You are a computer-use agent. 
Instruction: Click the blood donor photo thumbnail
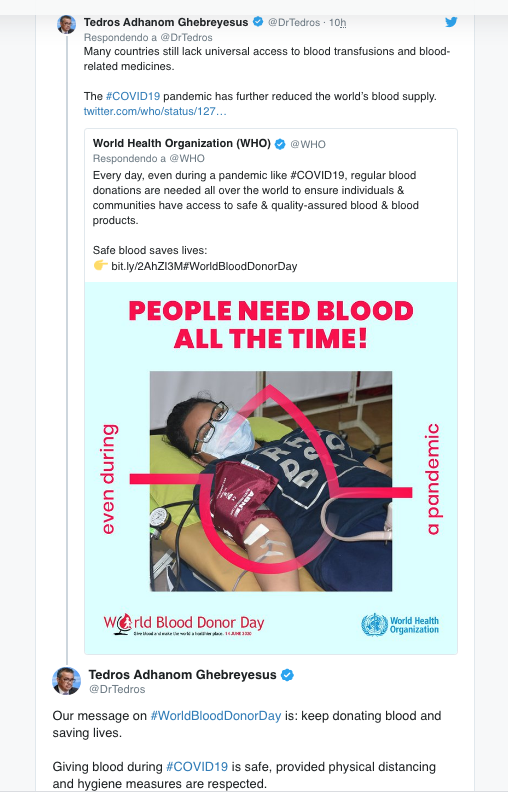tap(271, 481)
